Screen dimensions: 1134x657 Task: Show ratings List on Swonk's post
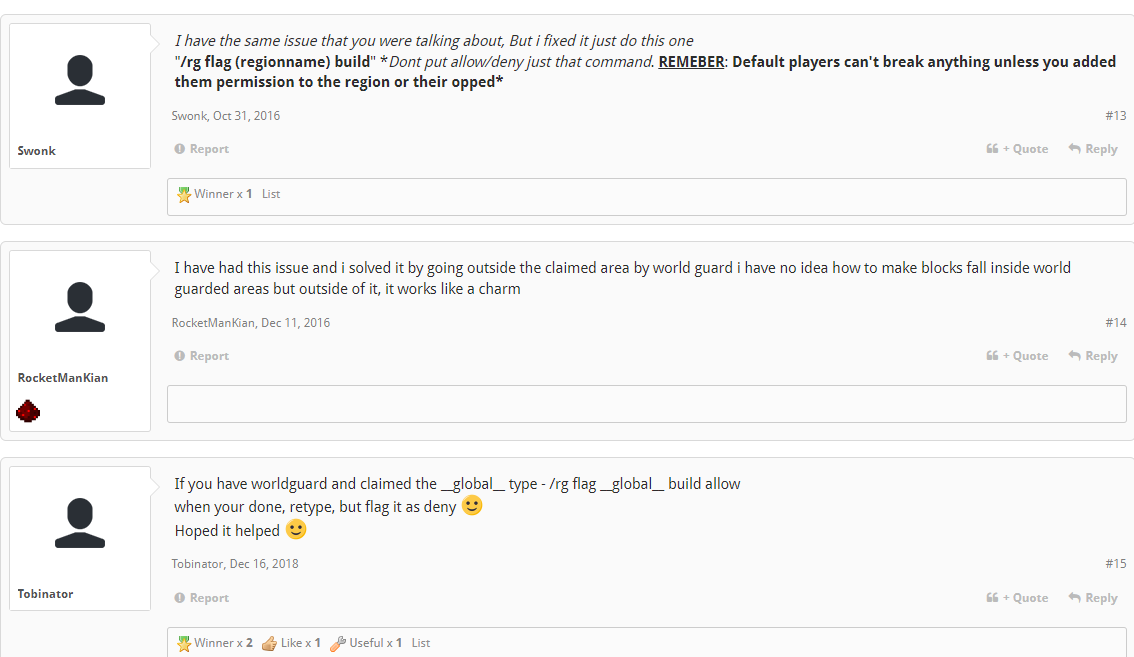(x=271, y=194)
